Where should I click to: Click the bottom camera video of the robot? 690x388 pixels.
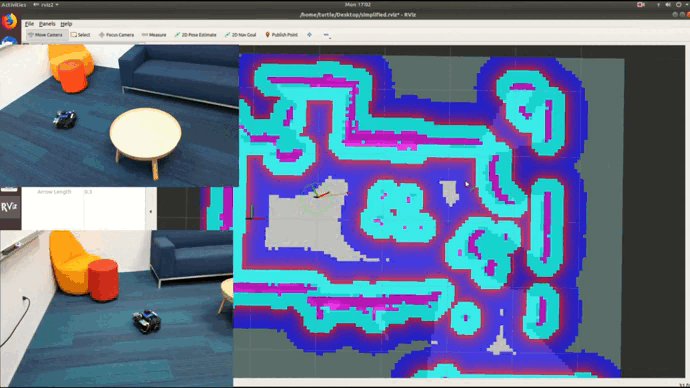(117, 308)
